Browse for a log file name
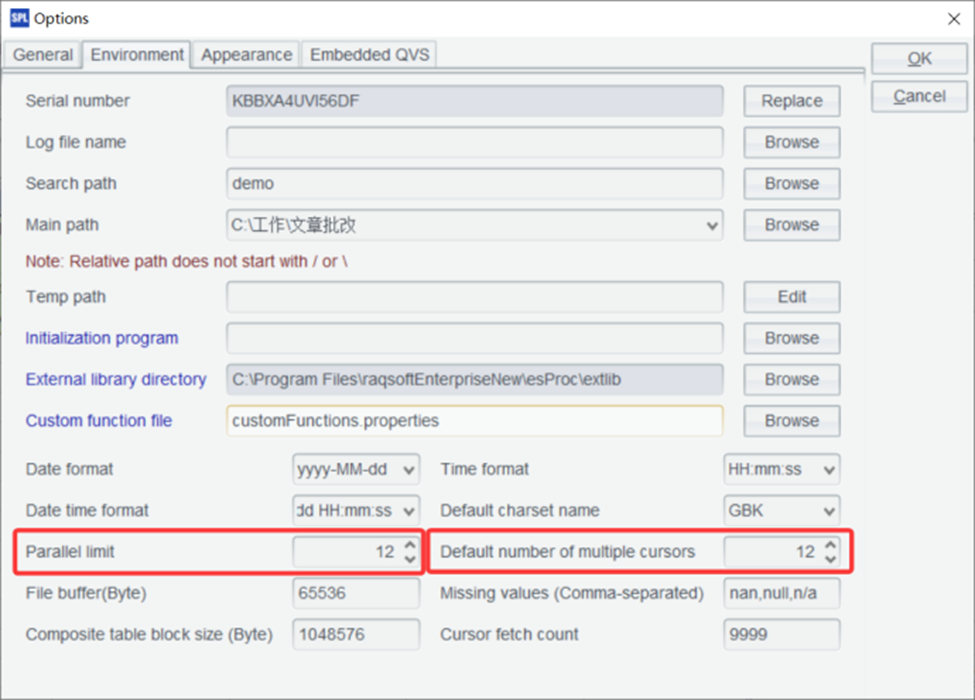 click(791, 142)
